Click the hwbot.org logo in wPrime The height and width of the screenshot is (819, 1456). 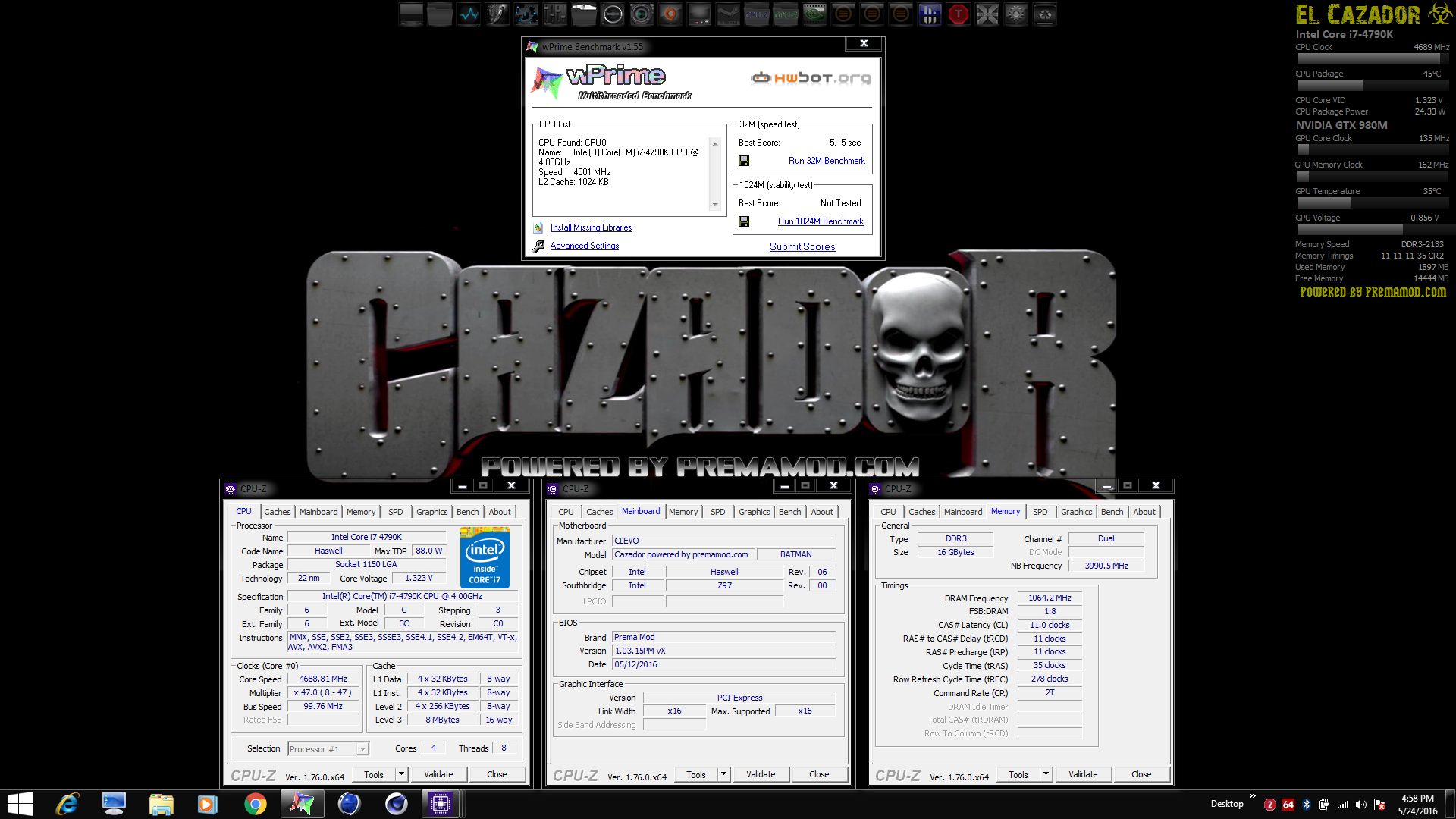pos(811,77)
